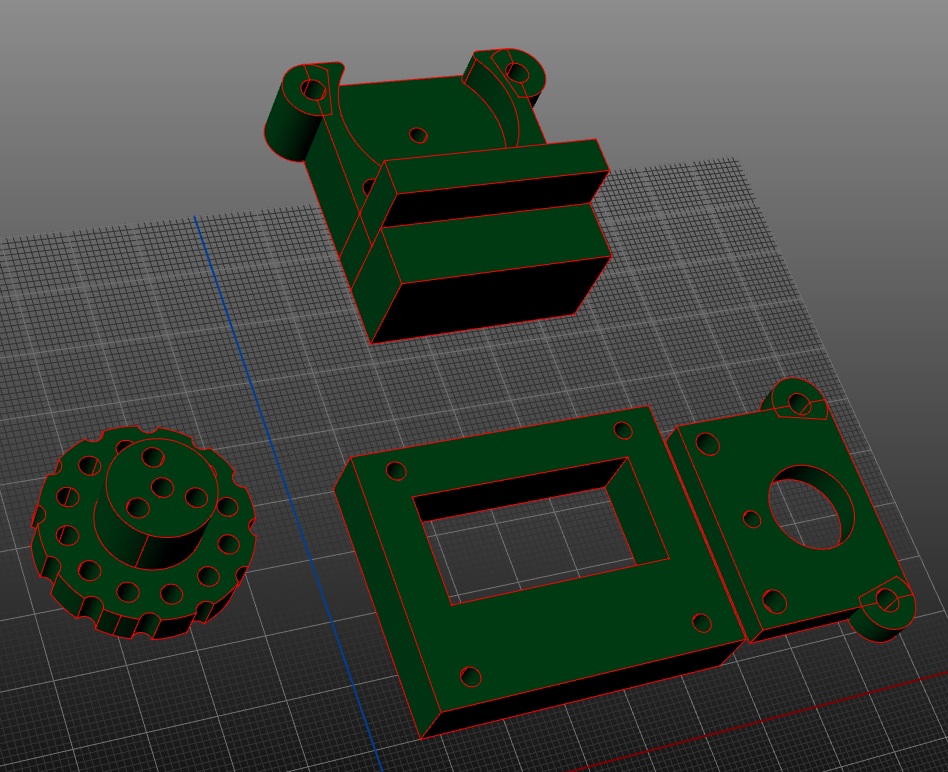Click the plate's top-left corner screw hole
Screen dimensions: 948x772
pos(711,444)
